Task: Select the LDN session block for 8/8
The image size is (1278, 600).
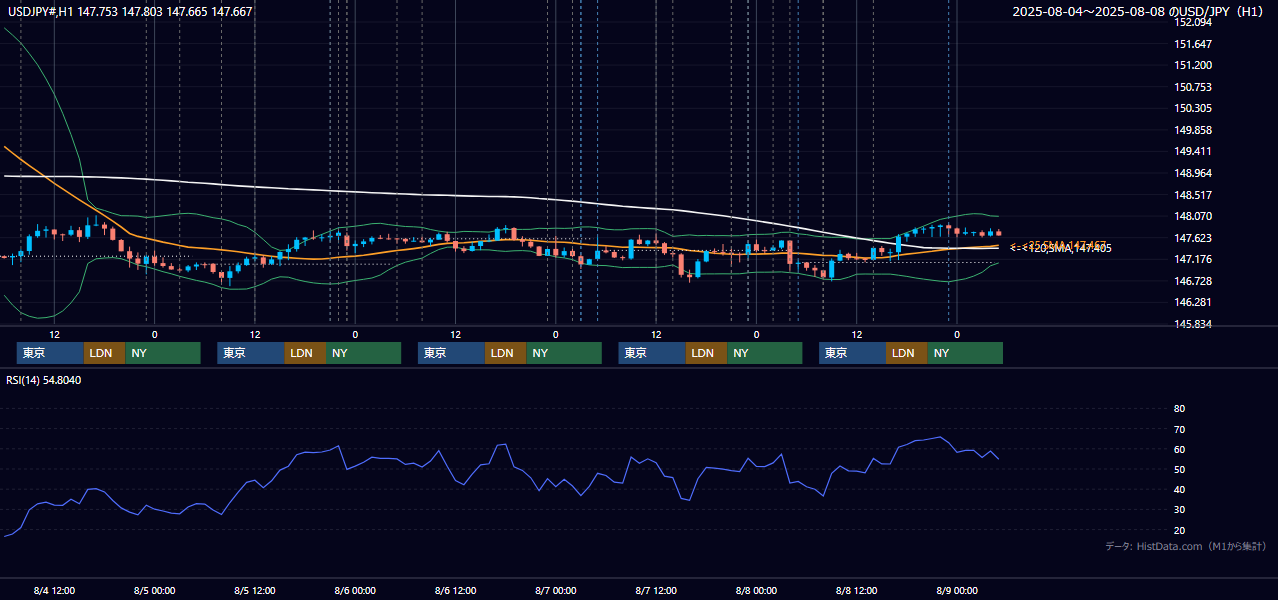Action: (x=907, y=353)
